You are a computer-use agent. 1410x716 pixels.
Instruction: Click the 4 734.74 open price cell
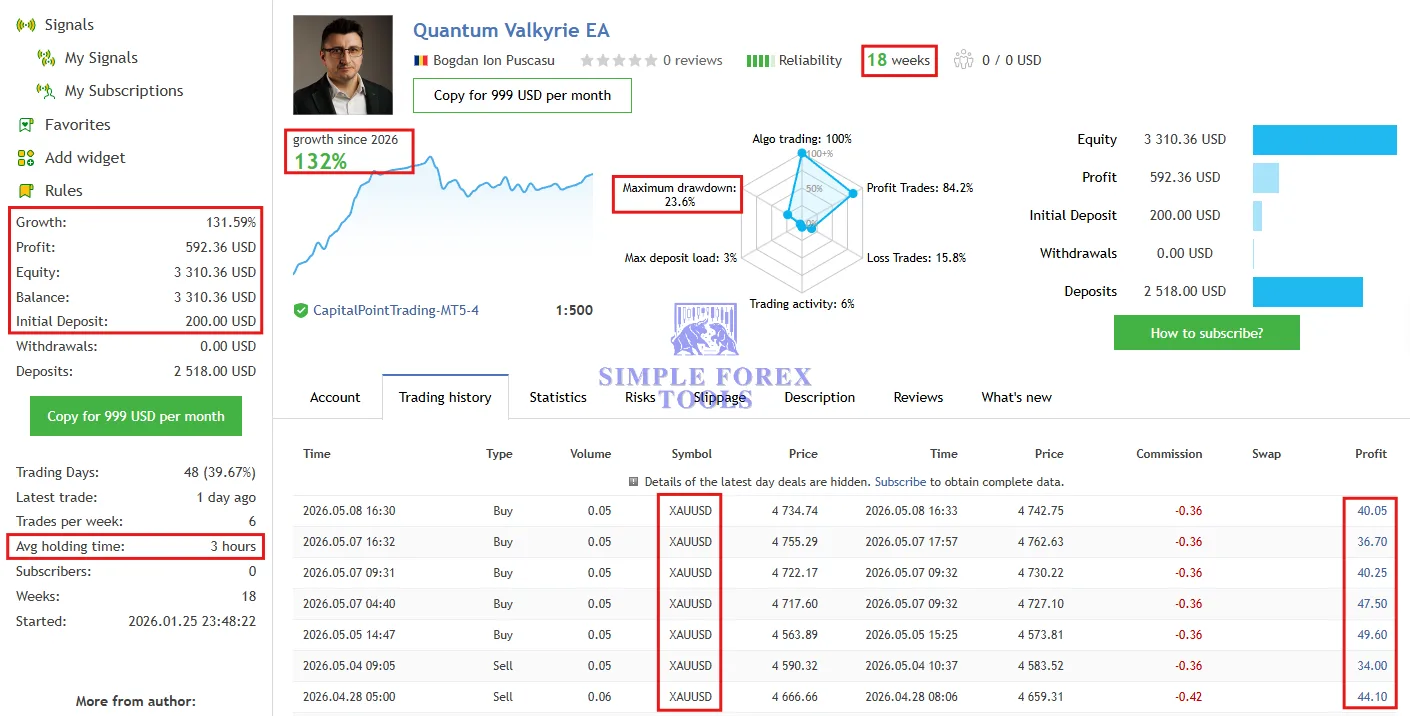pyautogui.click(x=795, y=511)
